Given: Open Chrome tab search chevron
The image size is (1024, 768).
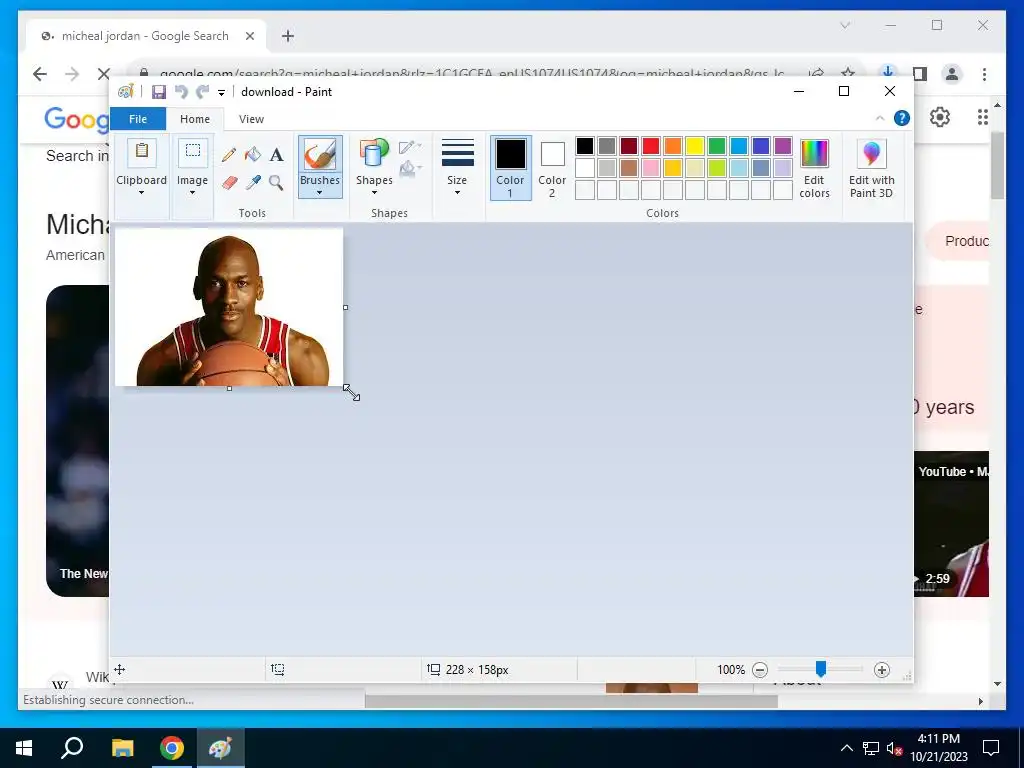Looking at the screenshot, I should [845, 25].
